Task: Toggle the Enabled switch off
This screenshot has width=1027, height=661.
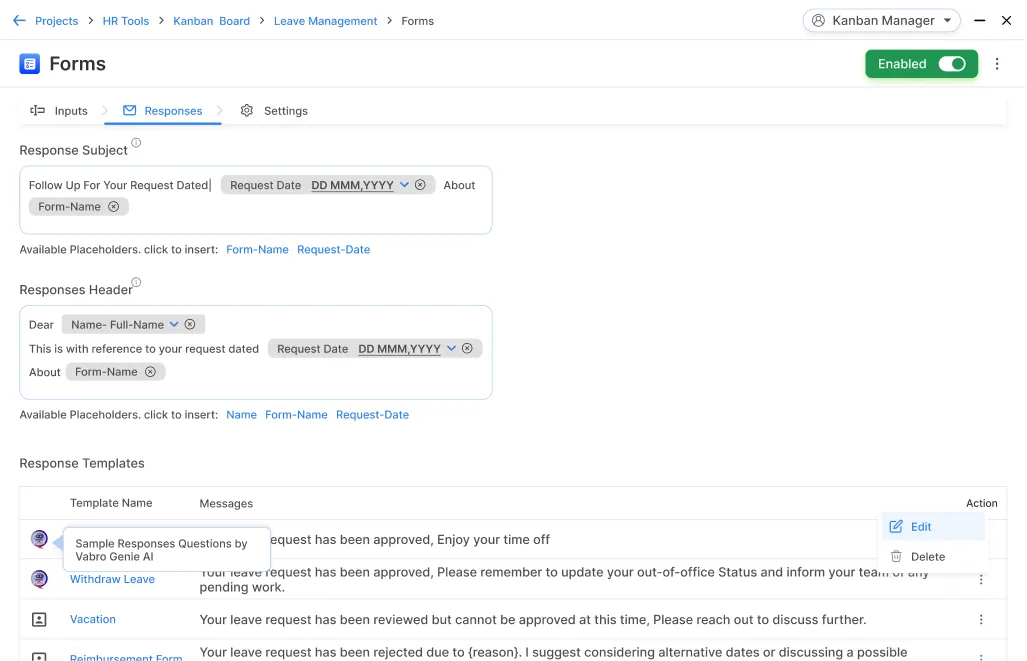Action: point(951,64)
